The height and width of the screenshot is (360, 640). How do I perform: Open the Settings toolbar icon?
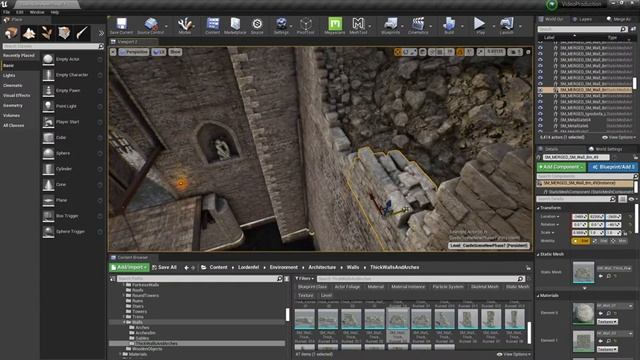point(281,25)
